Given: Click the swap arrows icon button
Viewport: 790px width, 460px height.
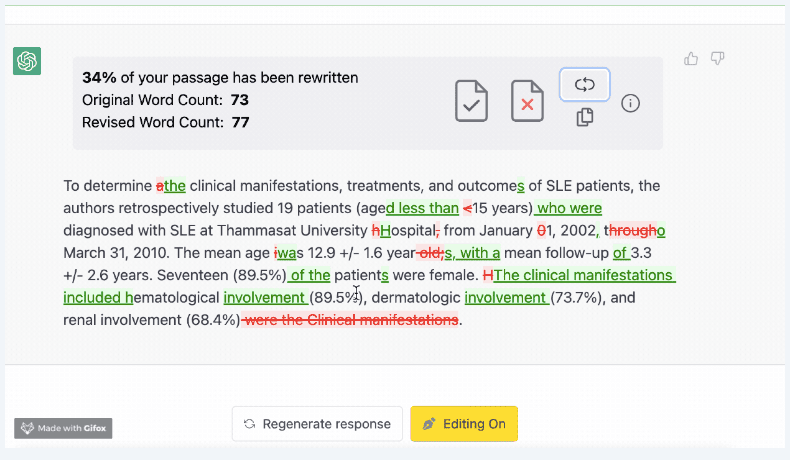Looking at the screenshot, I should coord(585,85).
